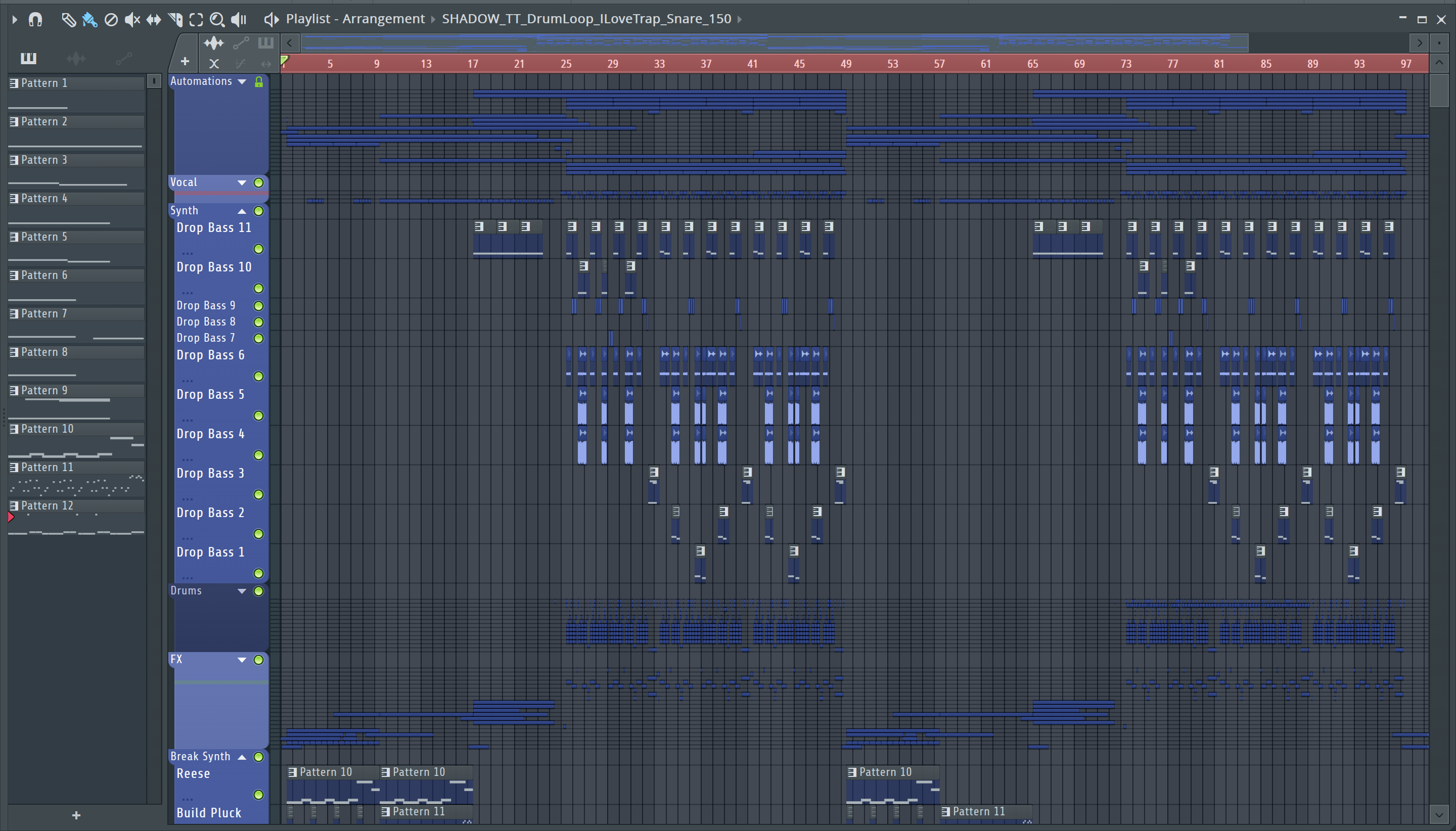Mute the FX track group

click(x=258, y=660)
